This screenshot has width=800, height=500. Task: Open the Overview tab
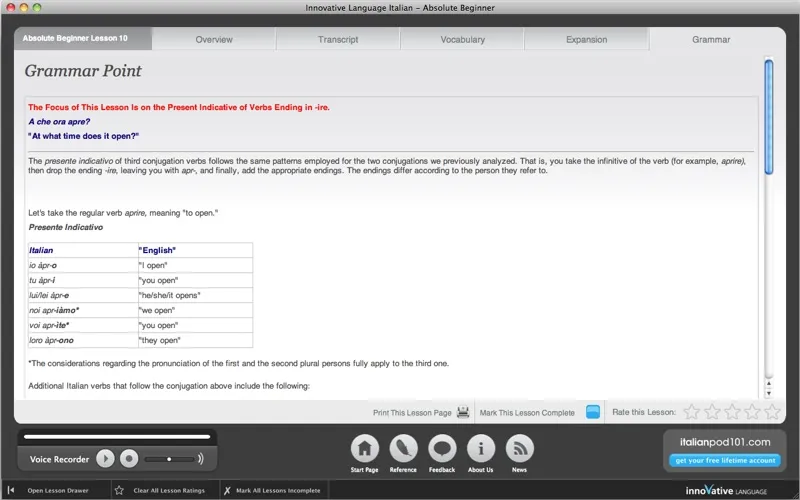214,40
